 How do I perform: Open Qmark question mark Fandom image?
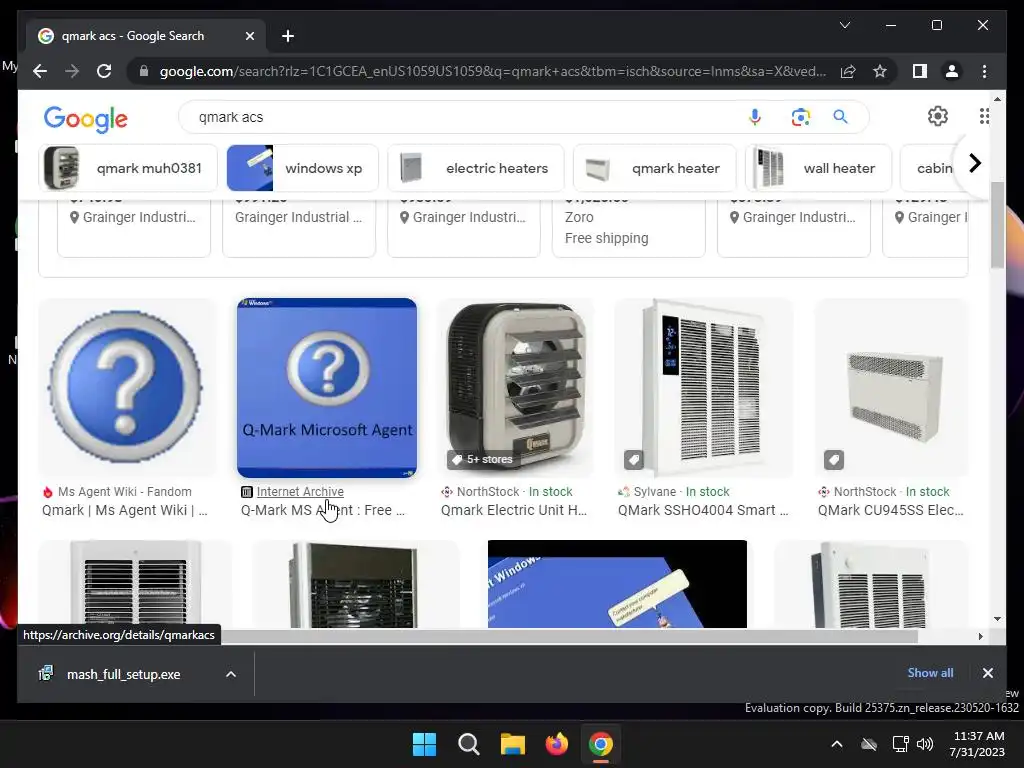point(125,387)
